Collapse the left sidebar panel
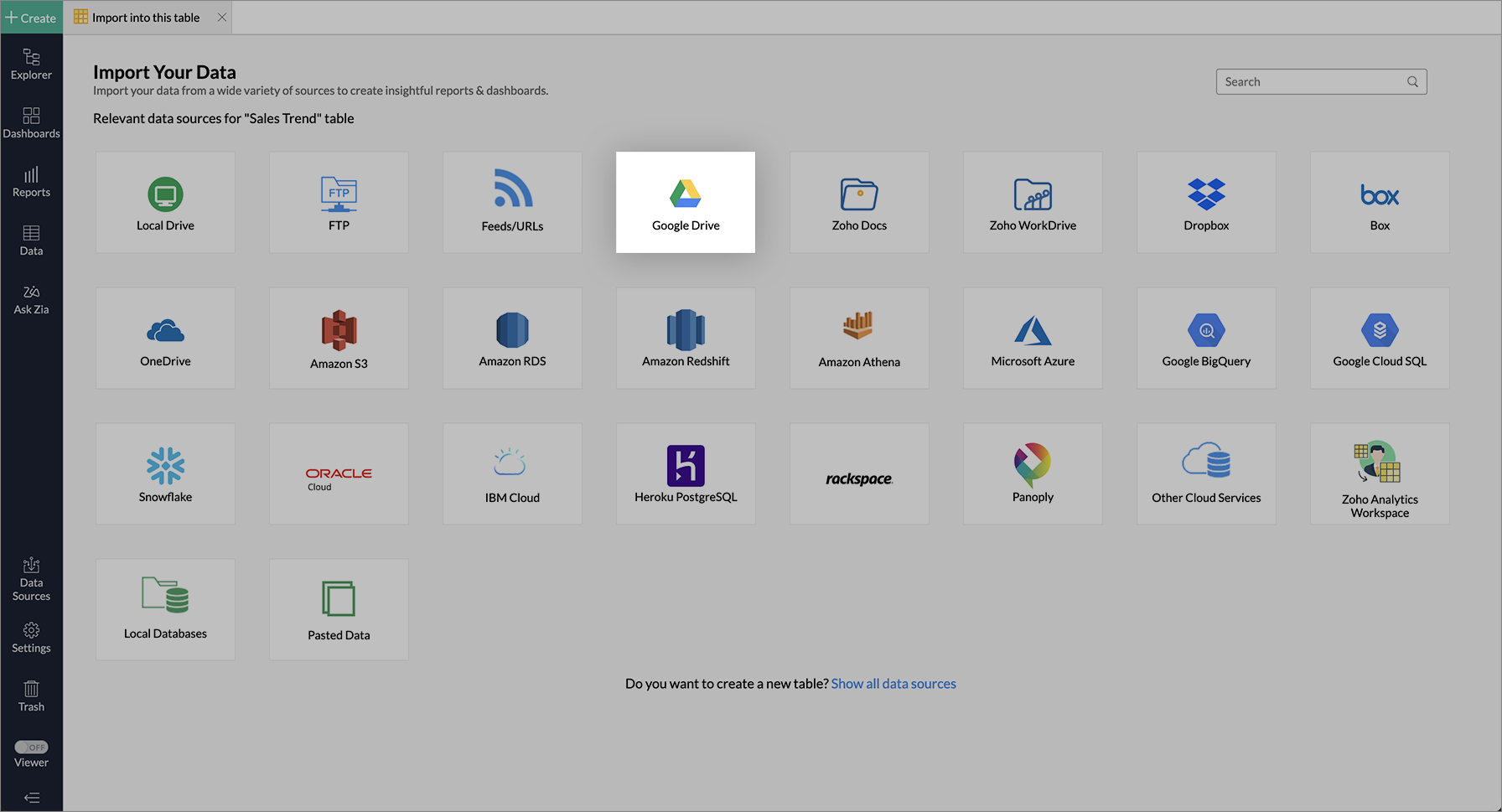Viewport: 1502px width, 812px height. tap(31, 798)
